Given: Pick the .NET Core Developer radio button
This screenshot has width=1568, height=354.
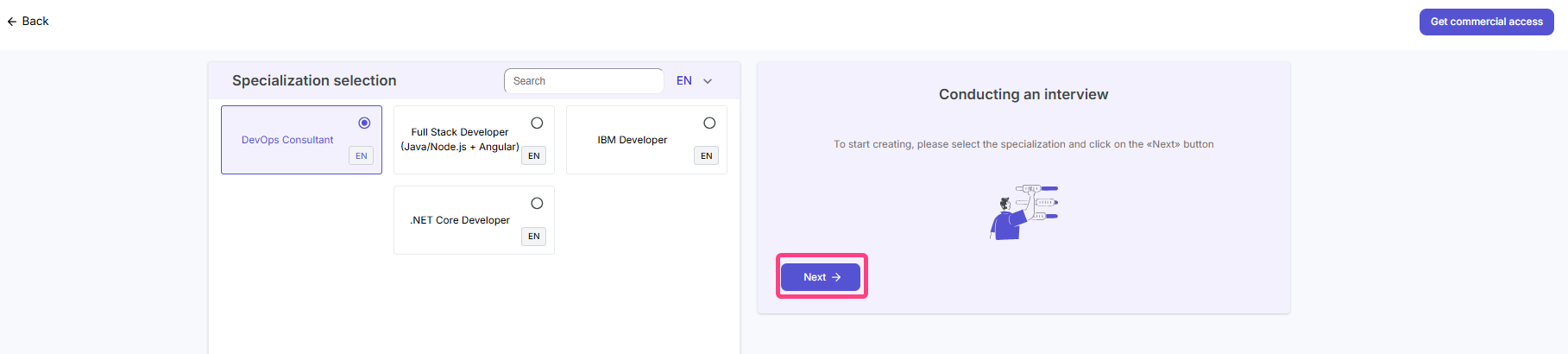Looking at the screenshot, I should click(x=537, y=204).
